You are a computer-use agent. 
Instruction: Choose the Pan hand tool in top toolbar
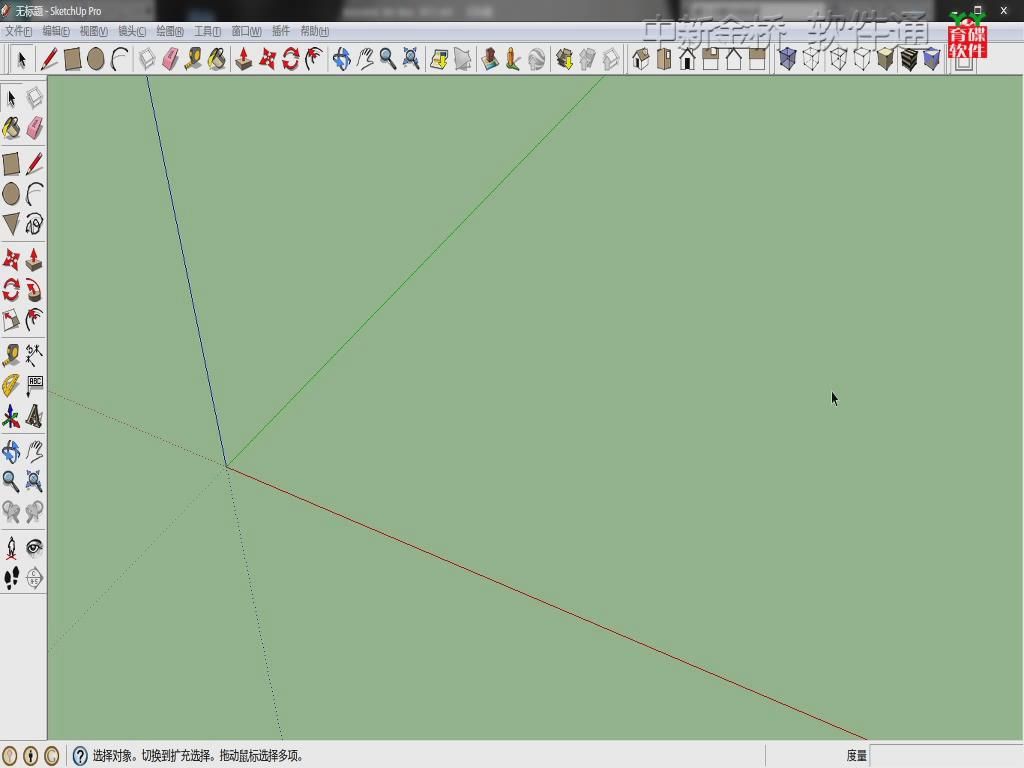(x=364, y=59)
